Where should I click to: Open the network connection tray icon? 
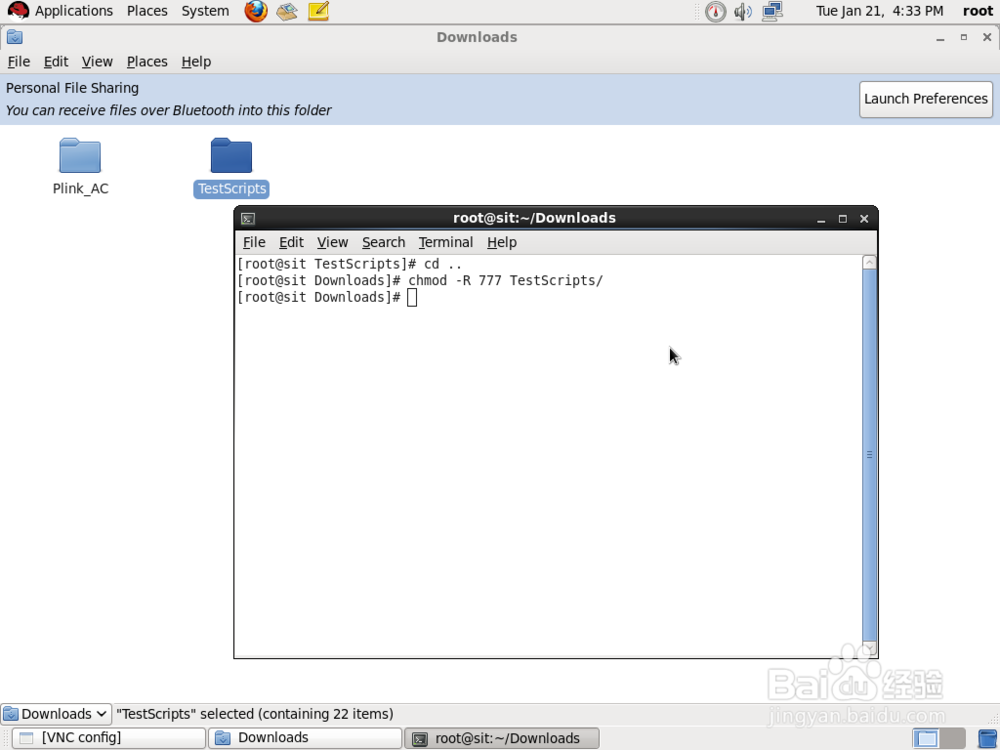point(772,11)
